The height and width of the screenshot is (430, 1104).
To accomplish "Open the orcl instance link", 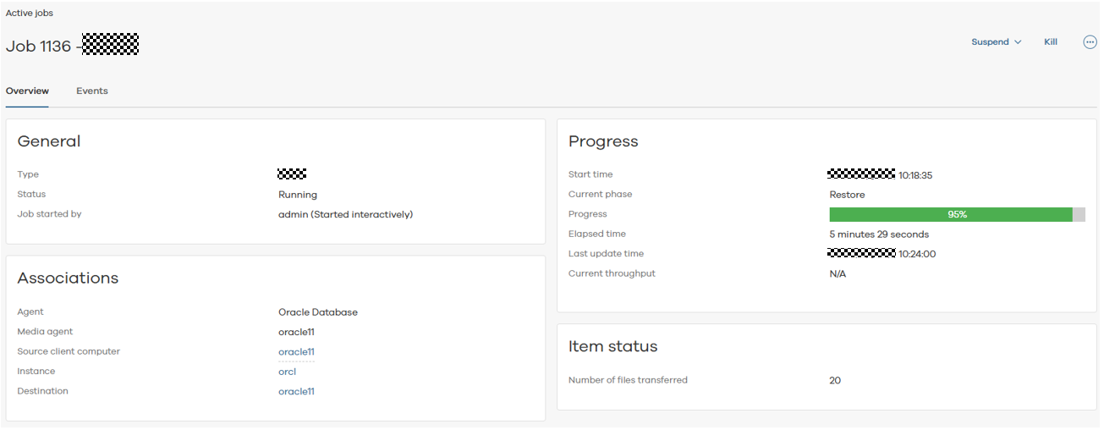I will tap(287, 372).
